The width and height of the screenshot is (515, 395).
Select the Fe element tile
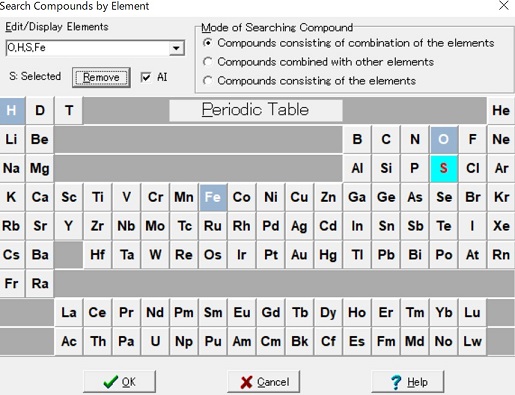(213, 197)
